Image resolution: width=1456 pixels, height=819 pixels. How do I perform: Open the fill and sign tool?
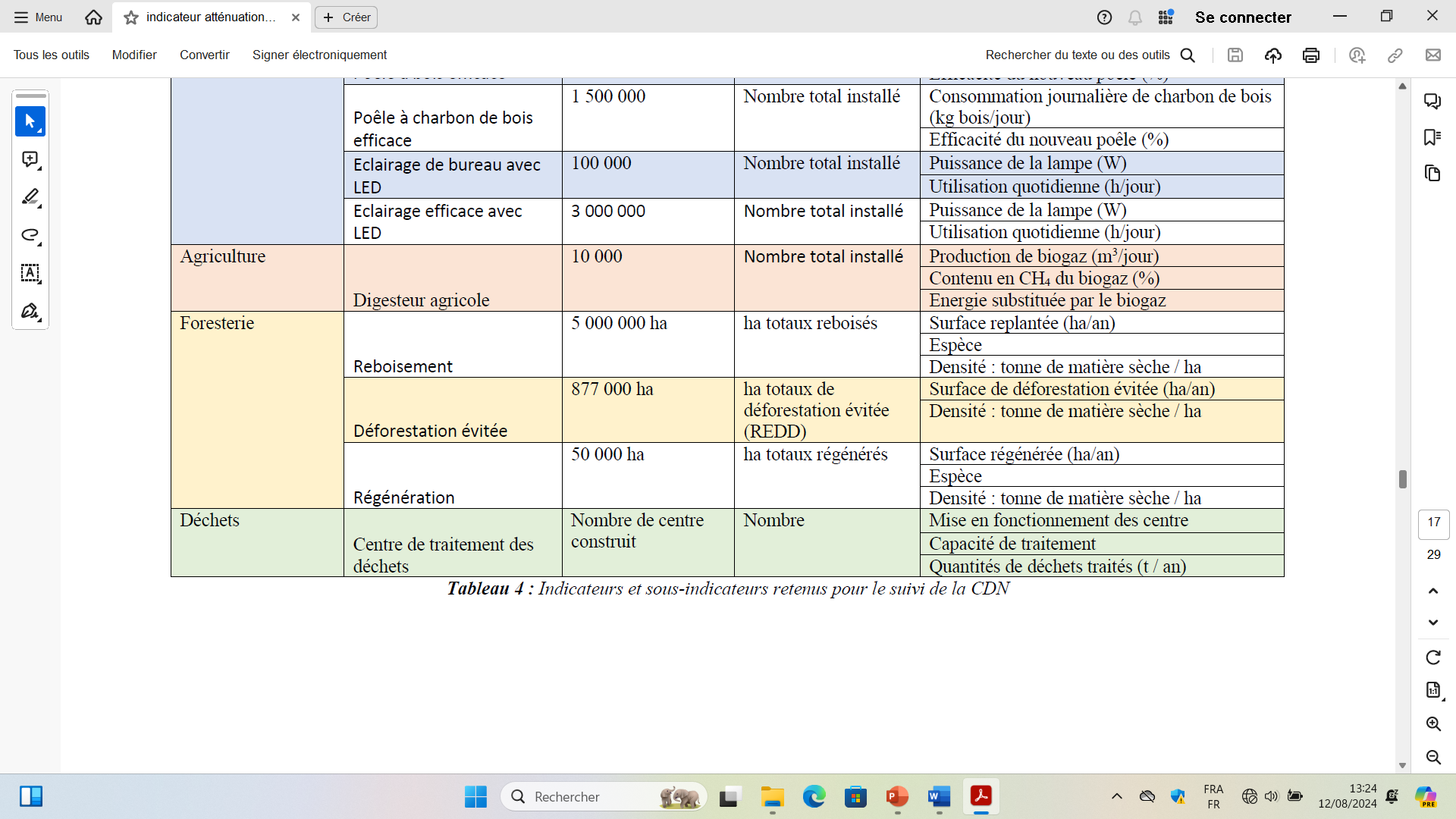30,311
